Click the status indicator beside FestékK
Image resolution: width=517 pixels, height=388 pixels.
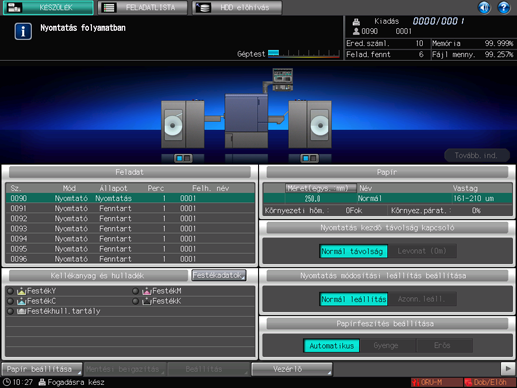click(x=135, y=301)
